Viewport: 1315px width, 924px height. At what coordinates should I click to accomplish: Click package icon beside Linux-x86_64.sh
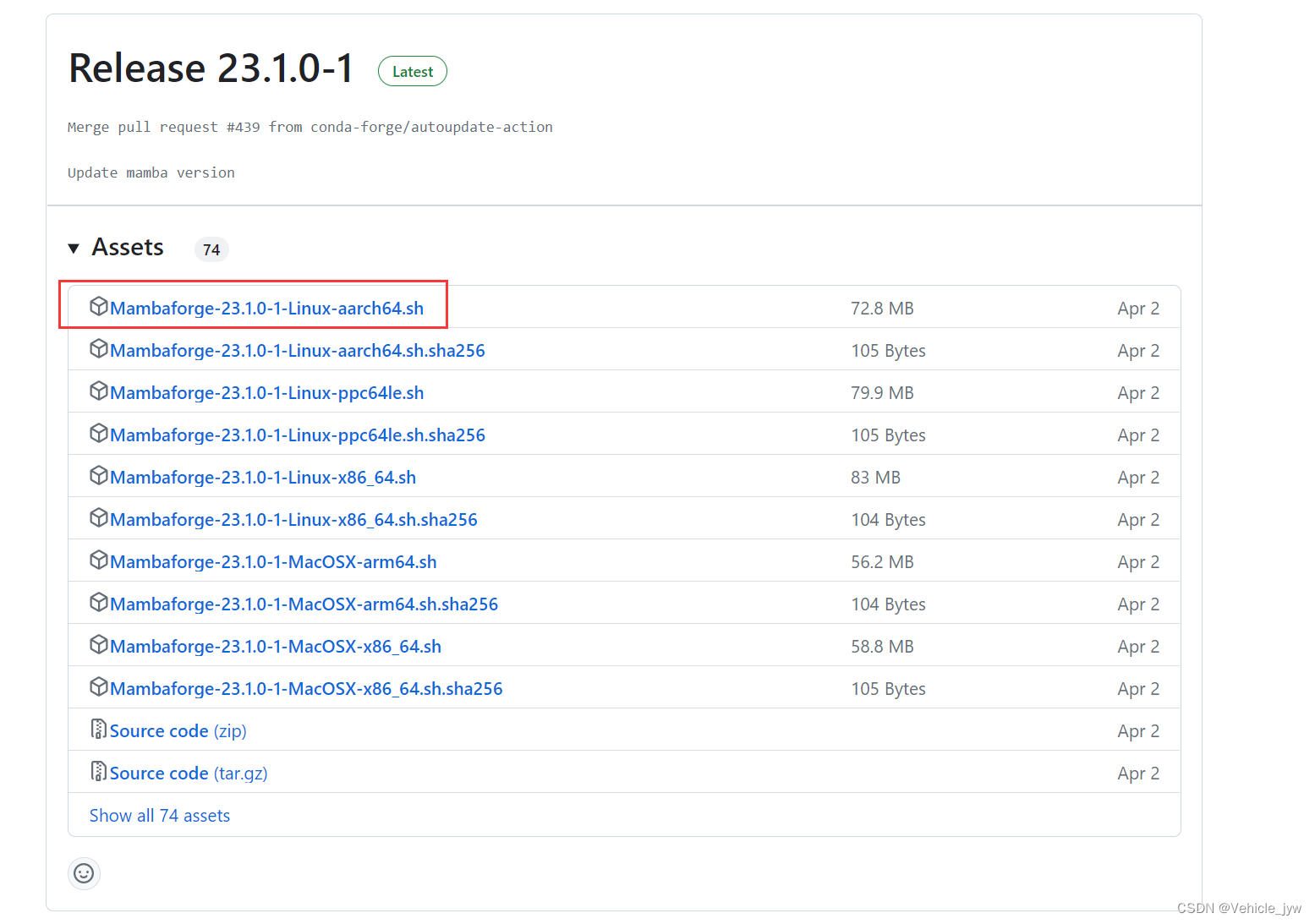pyautogui.click(x=99, y=475)
